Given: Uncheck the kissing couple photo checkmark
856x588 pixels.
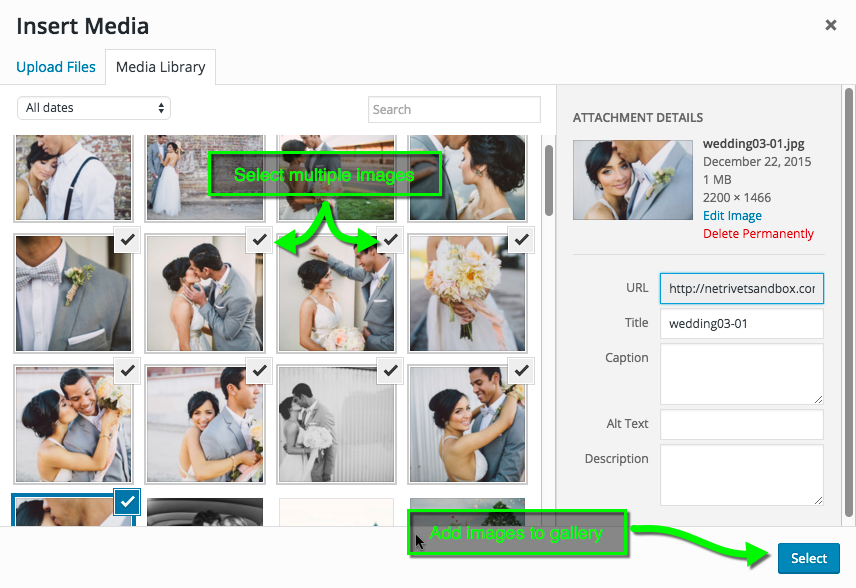Looking at the screenshot, I should tap(259, 240).
